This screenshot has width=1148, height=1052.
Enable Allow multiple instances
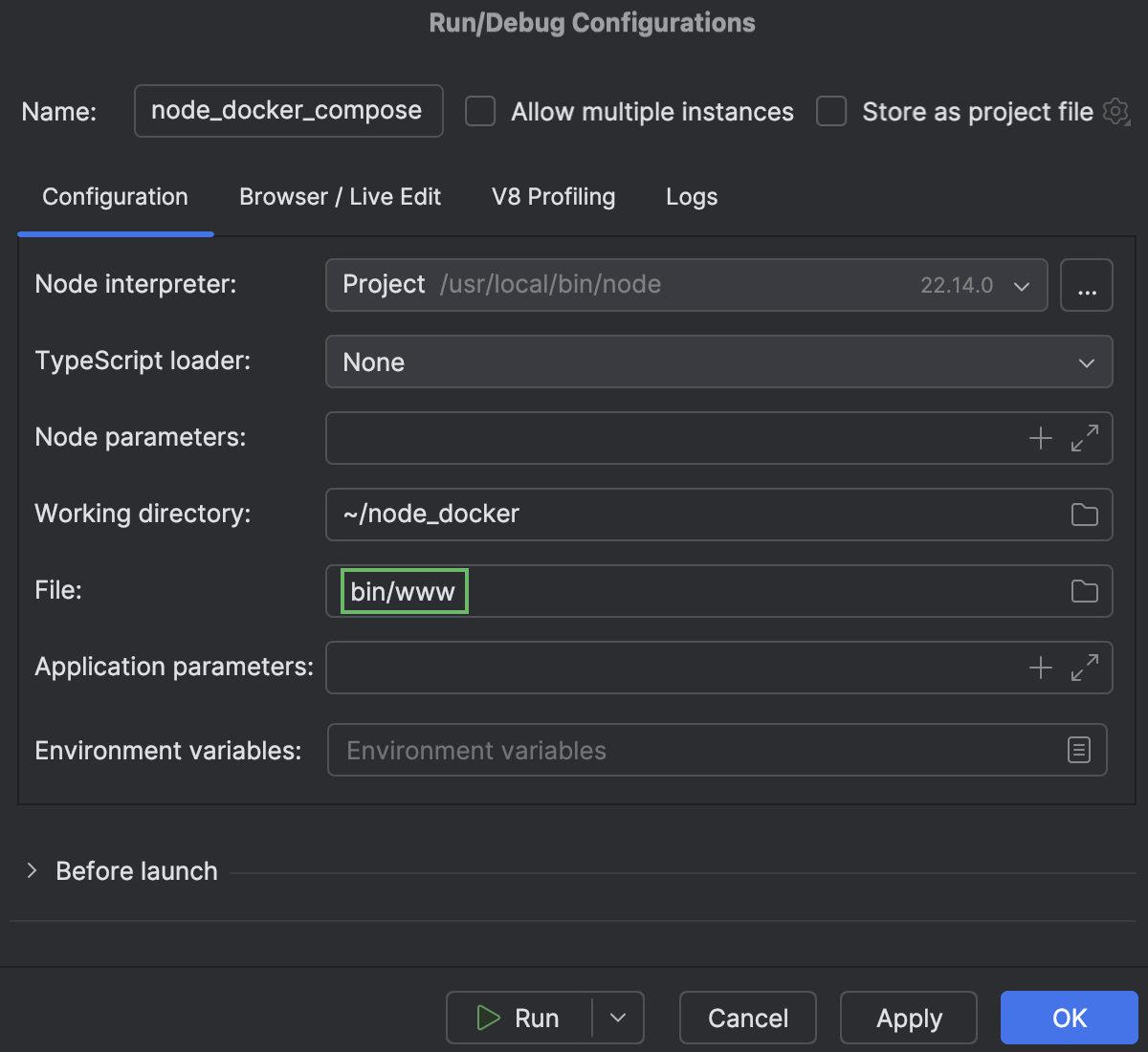point(479,111)
